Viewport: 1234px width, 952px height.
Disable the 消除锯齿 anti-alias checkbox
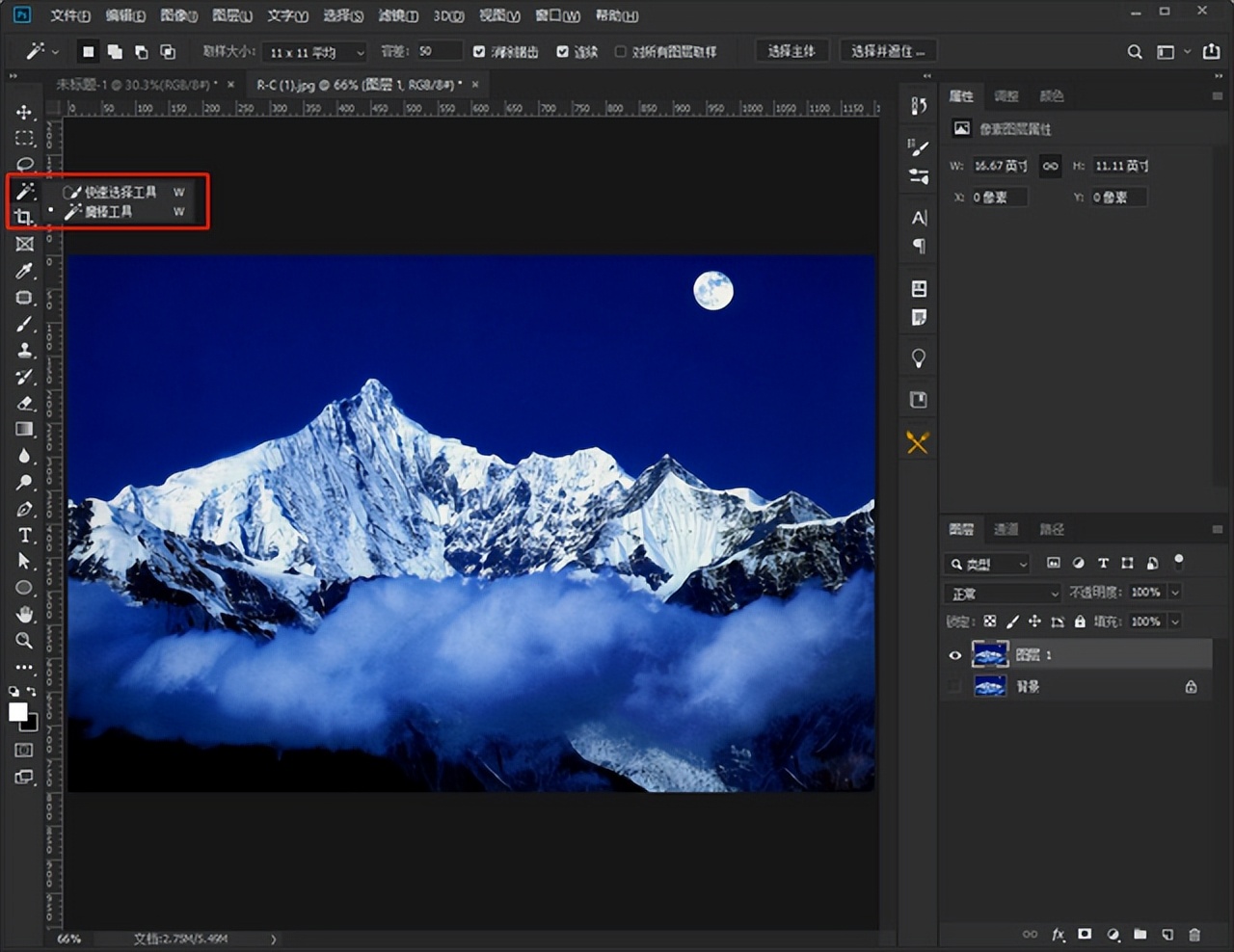479,51
